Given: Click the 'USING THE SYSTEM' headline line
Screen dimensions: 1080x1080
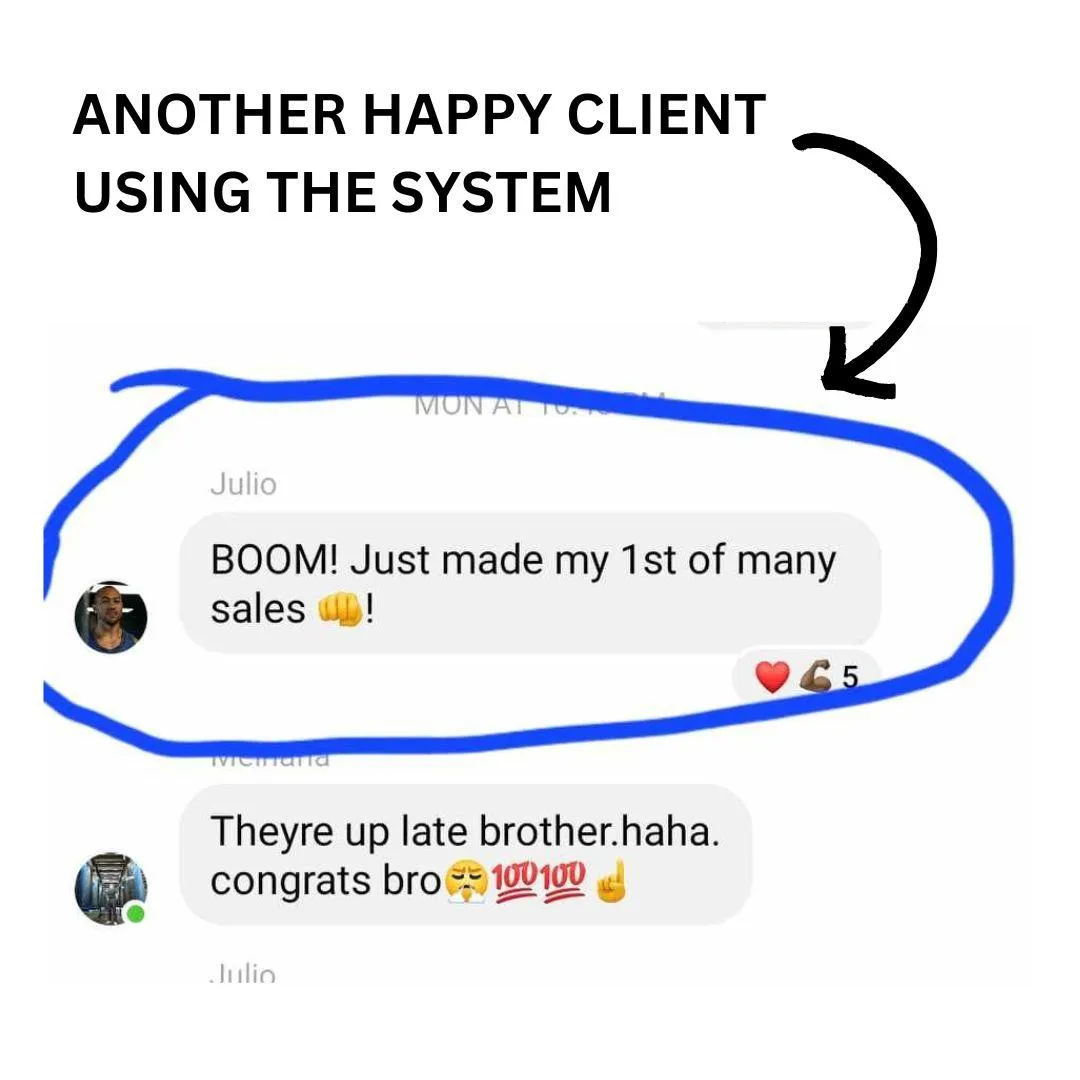Looking at the screenshot, I should [x=342, y=192].
